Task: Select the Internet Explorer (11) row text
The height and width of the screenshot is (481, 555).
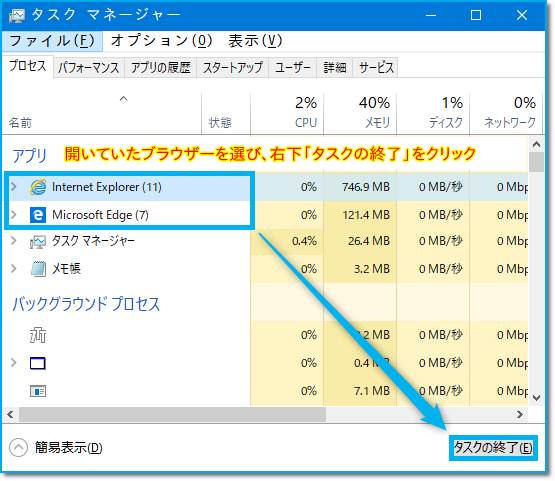Action: pyautogui.click(x=107, y=187)
